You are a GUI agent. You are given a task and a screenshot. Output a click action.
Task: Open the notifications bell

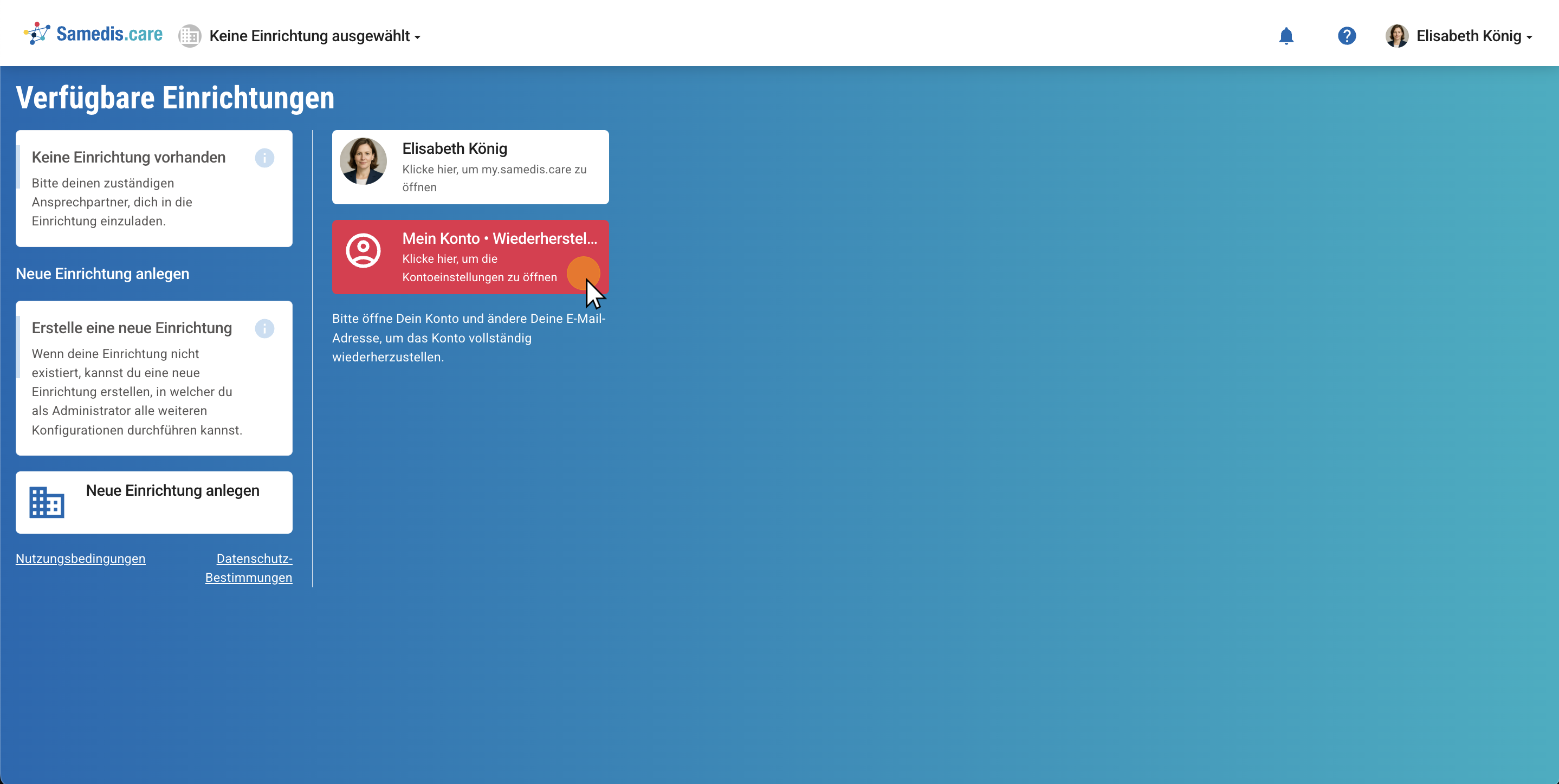click(1286, 36)
